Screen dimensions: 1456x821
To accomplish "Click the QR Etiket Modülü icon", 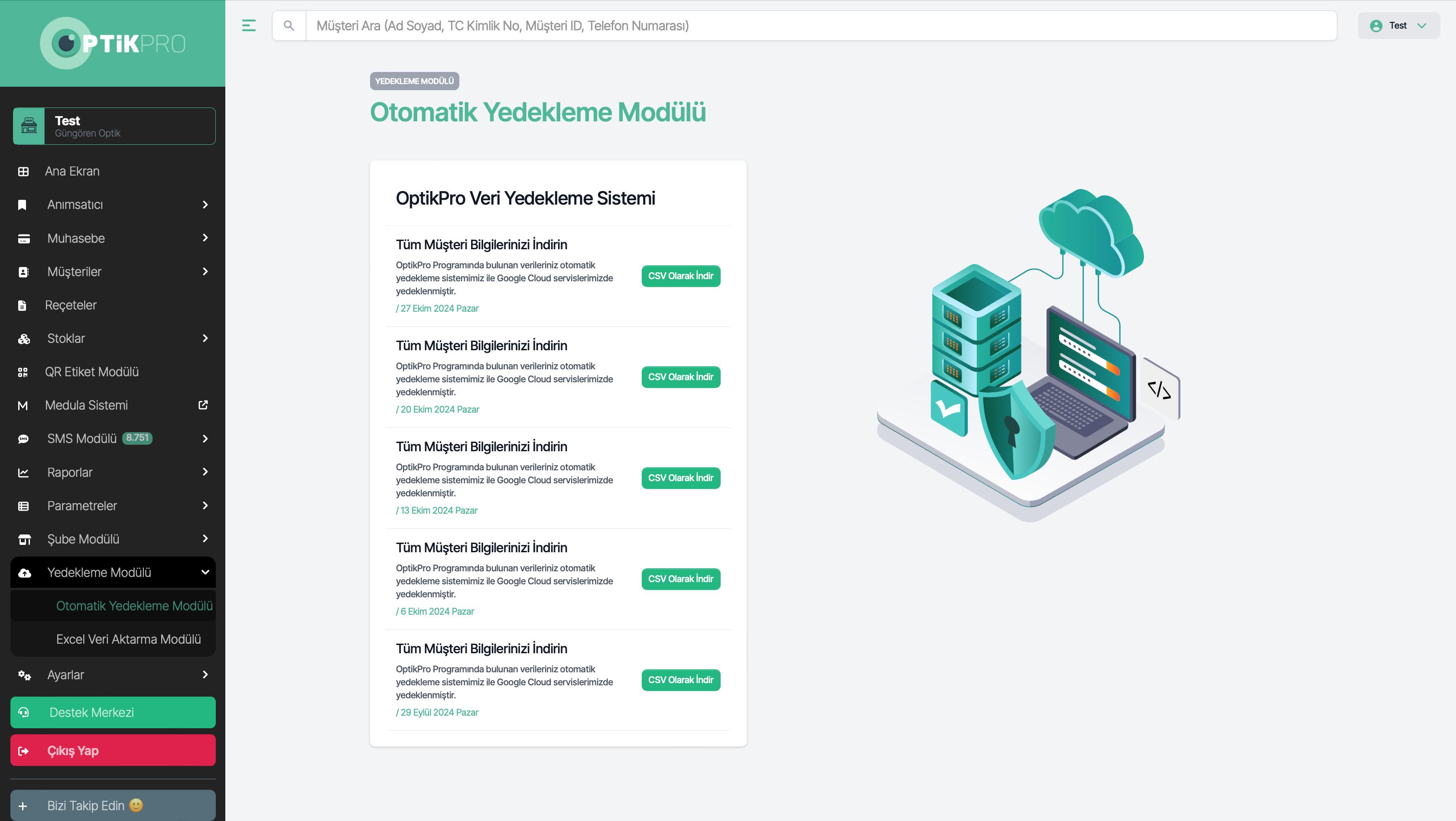I will [23, 372].
